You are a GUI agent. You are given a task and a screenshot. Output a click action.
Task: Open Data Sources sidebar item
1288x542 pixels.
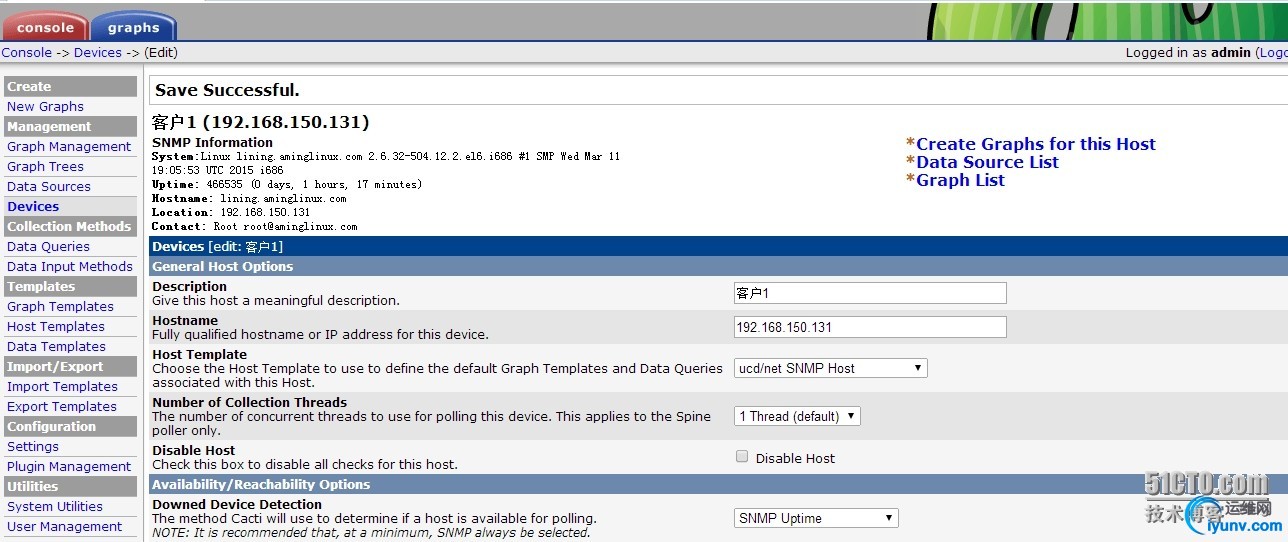pyautogui.click(x=49, y=187)
